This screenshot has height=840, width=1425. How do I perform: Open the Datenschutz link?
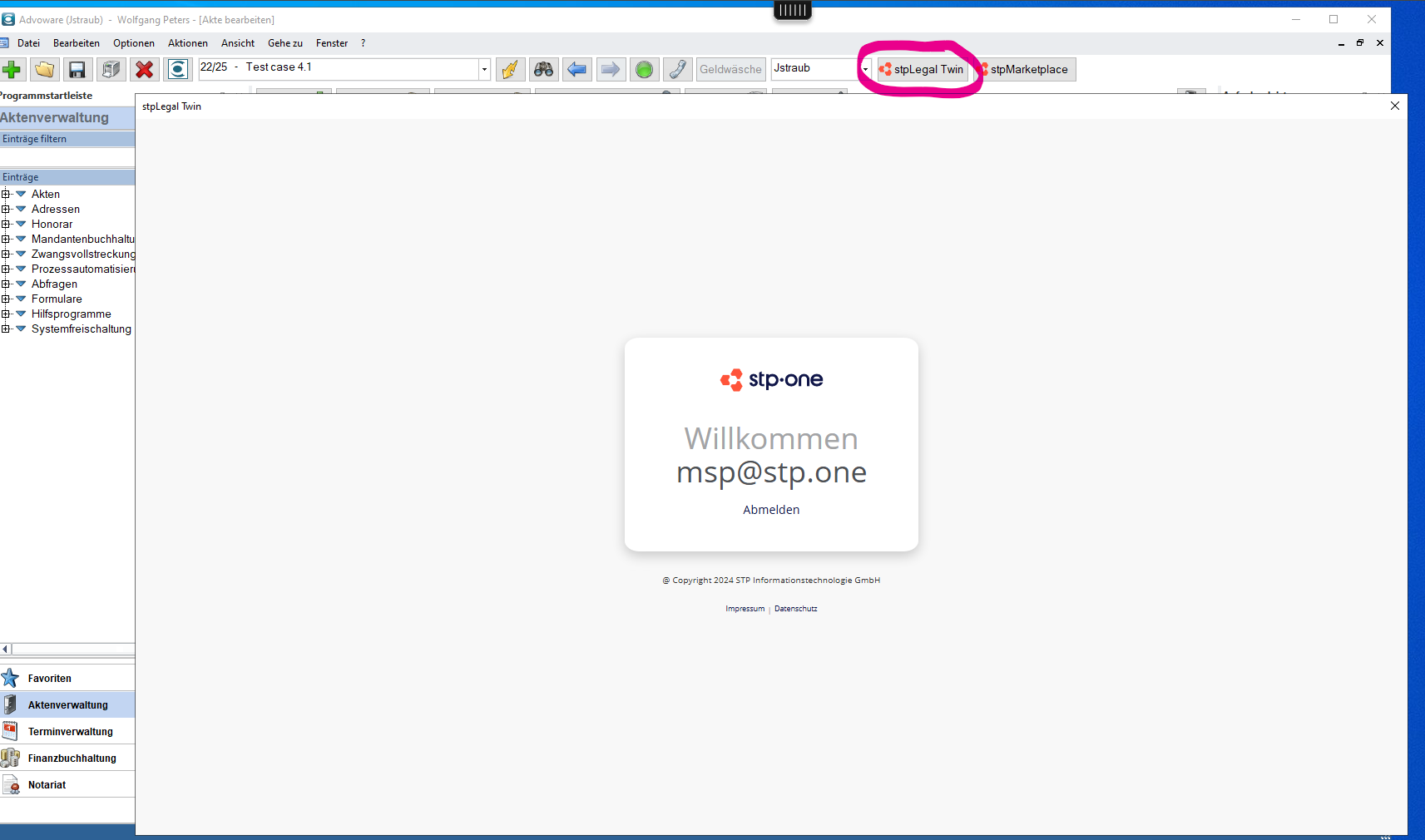coord(796,609)
